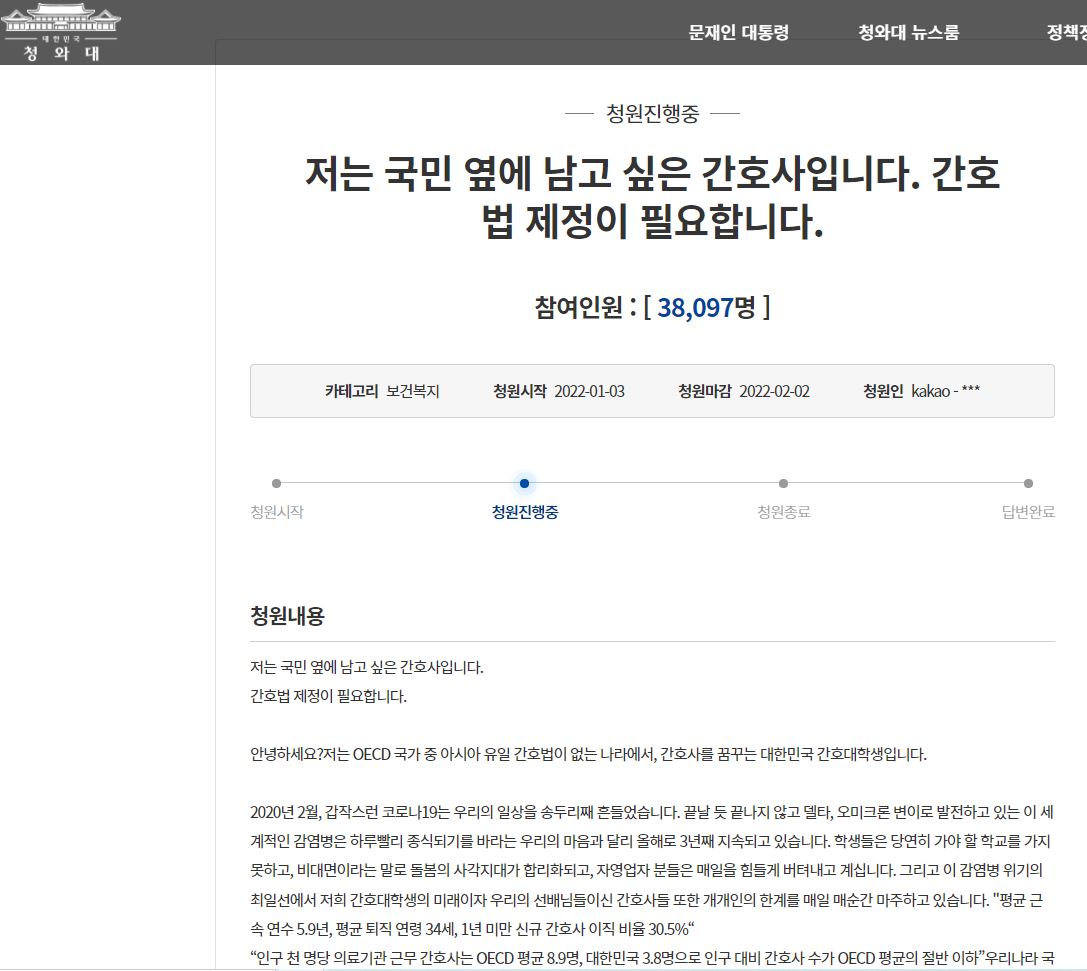
Task: Click the 청원진행중 status header above title
Action: 652,113
